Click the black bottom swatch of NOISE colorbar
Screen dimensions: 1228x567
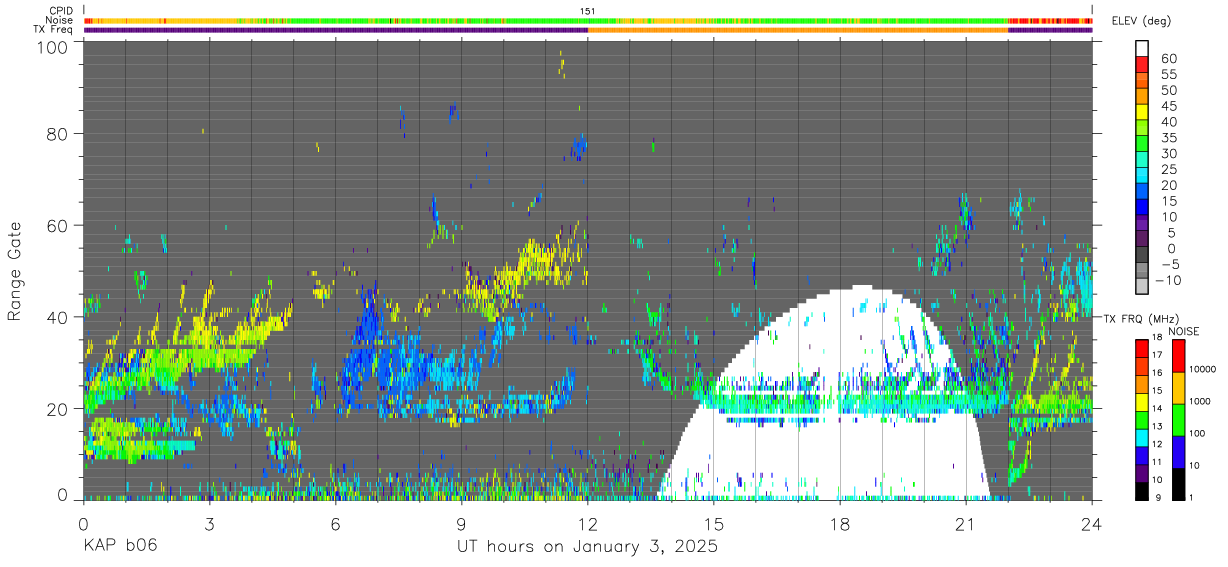click(1177, 483)
